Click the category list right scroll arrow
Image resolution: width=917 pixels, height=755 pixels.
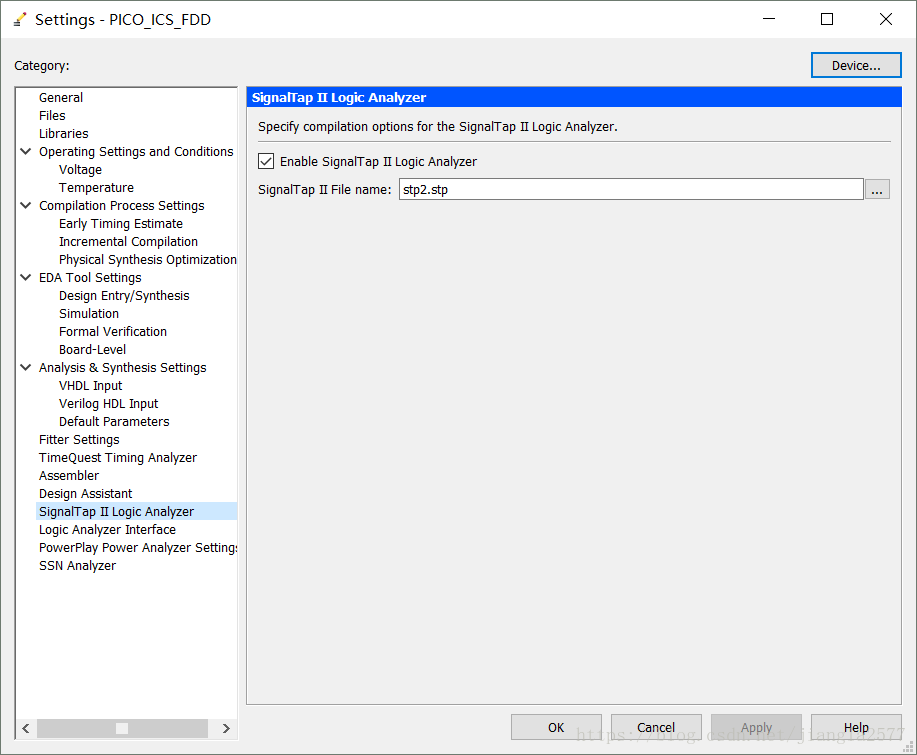click(x=226, y=728)
